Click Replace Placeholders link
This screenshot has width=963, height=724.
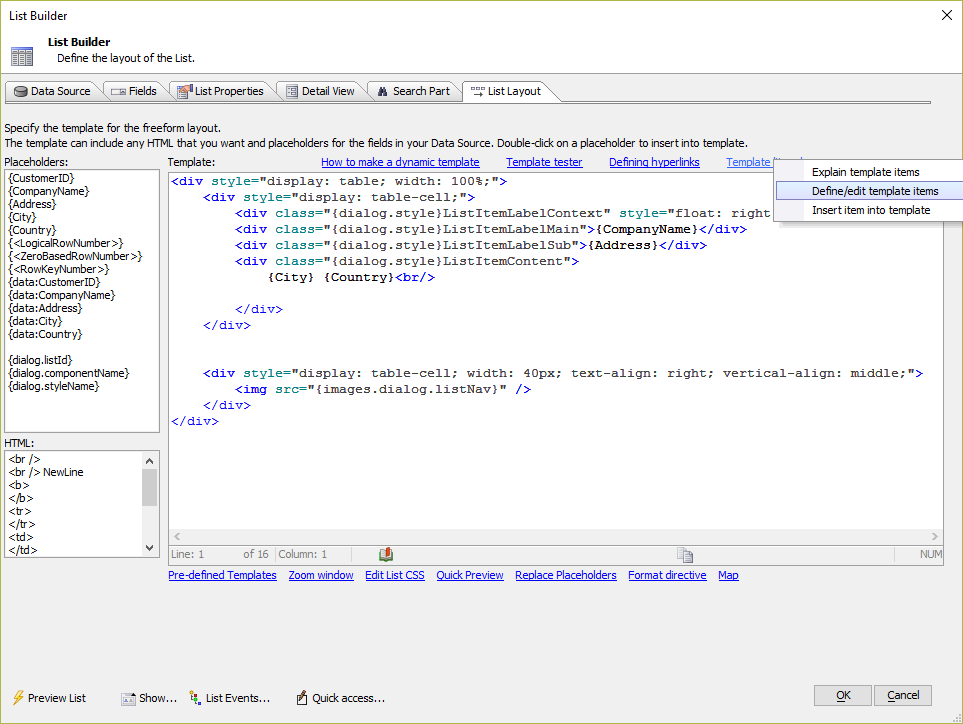click(x=566, y=575)
